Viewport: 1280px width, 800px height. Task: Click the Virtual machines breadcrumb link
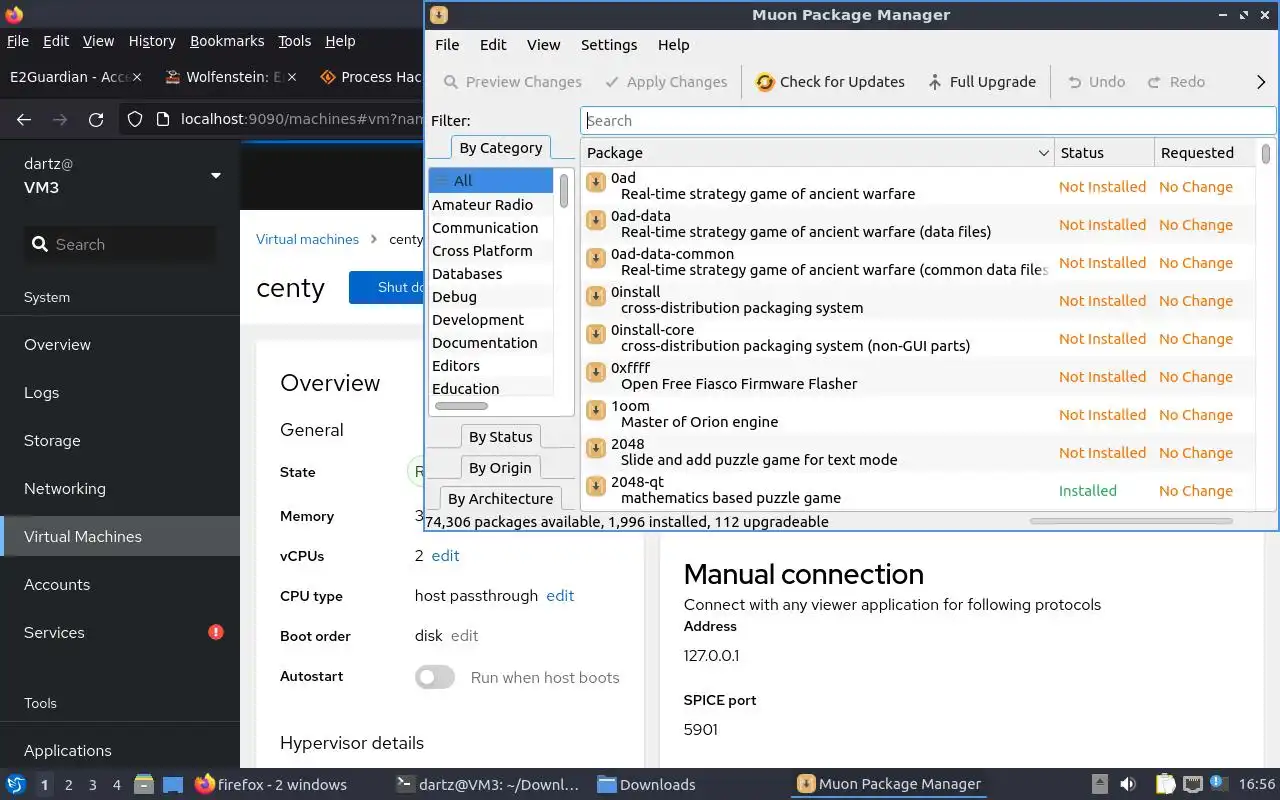coord(307,239)
